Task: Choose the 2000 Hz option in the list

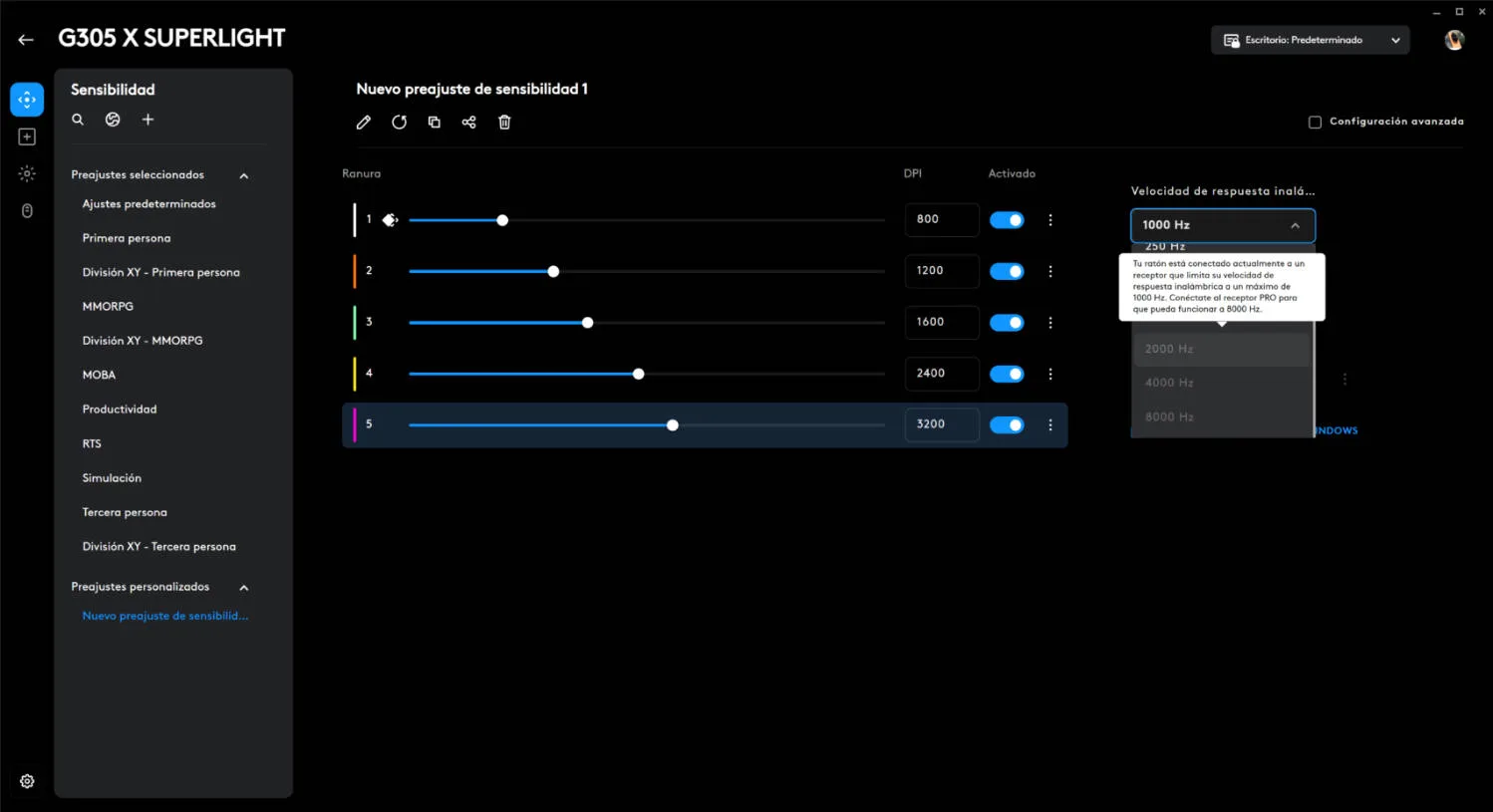Action: click(1222, 349)
